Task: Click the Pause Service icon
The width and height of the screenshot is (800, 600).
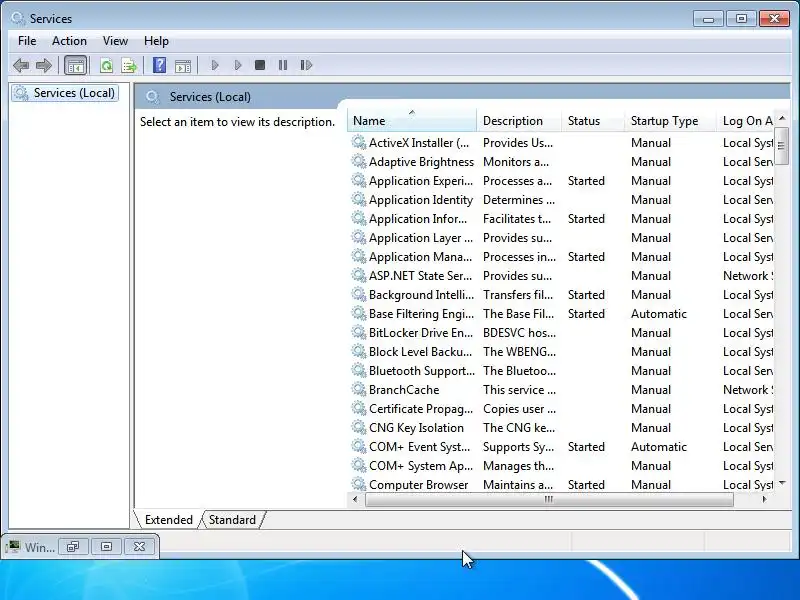Action: coord(283,65)
